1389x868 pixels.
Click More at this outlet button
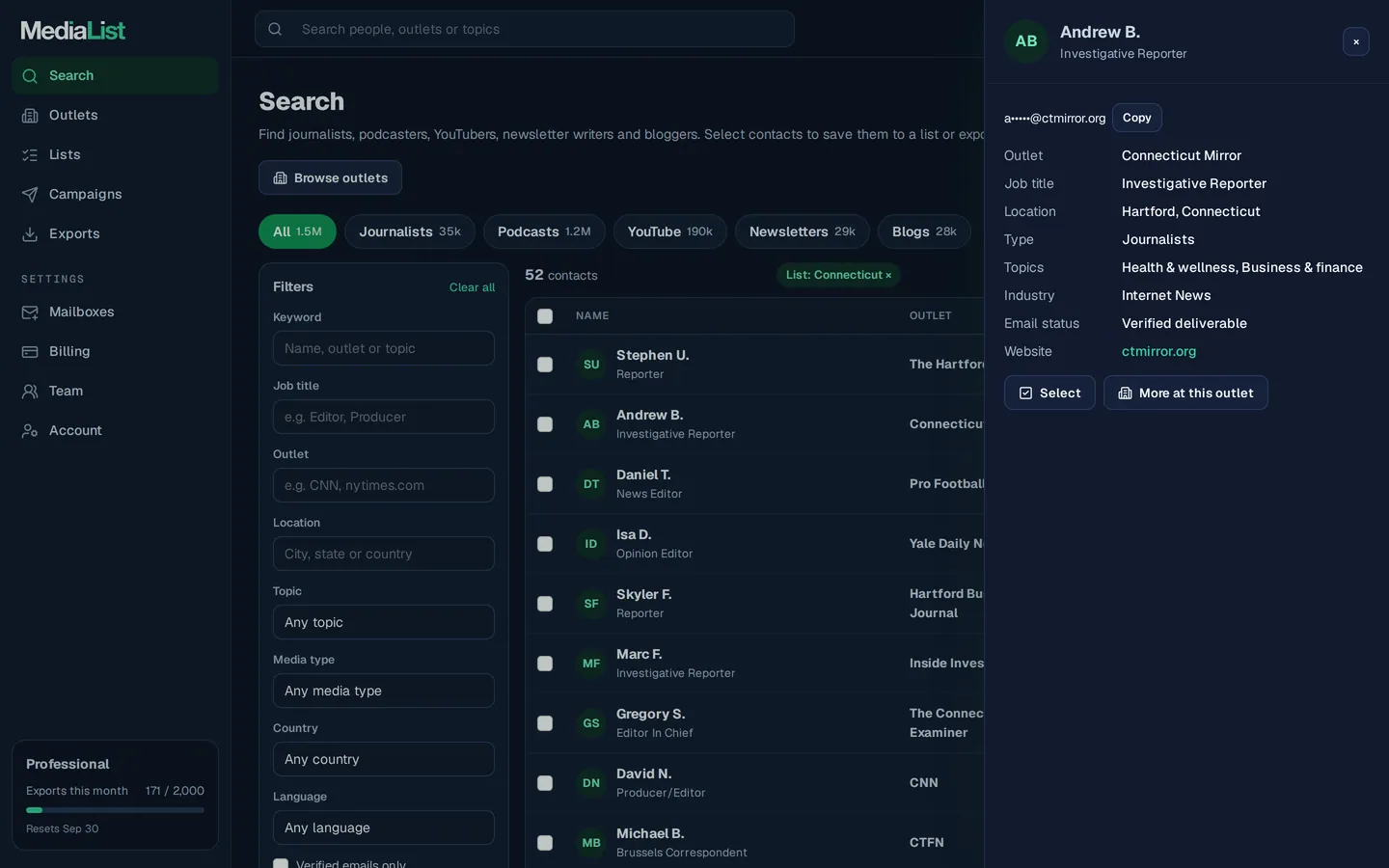(1185, 393)
